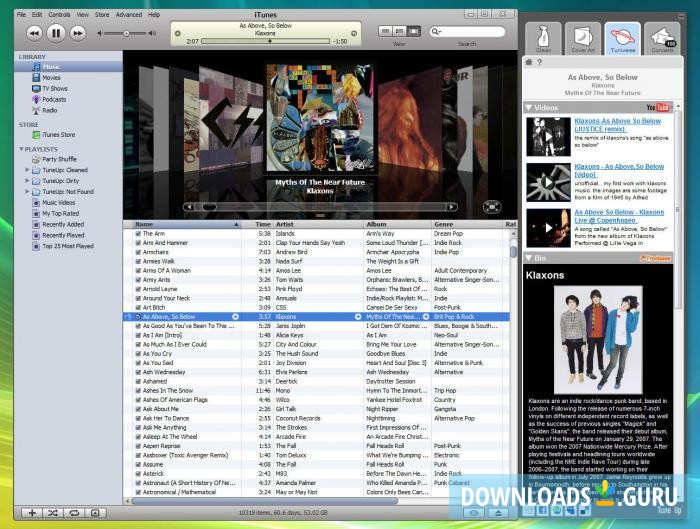Open the Help menu
Viewport: 700px width, 529px height.
[154, 15]
